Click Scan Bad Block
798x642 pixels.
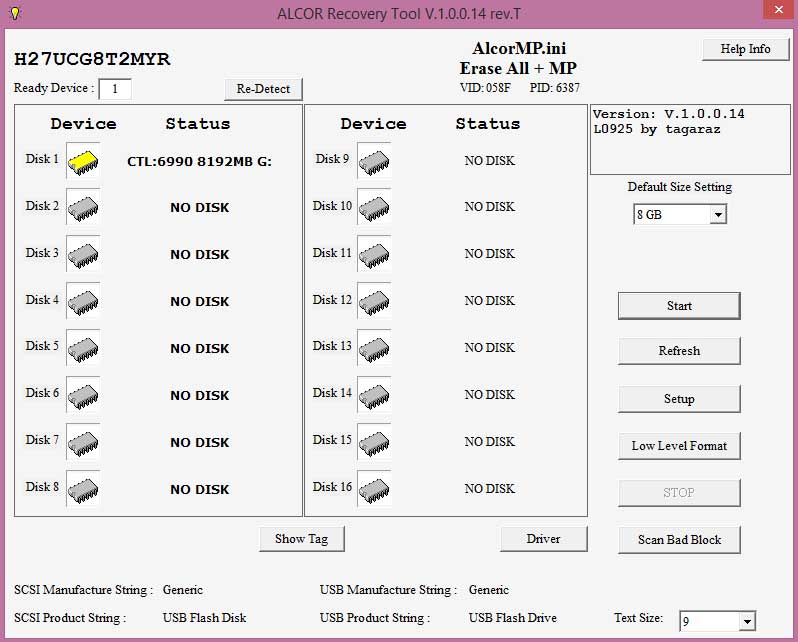679,540
